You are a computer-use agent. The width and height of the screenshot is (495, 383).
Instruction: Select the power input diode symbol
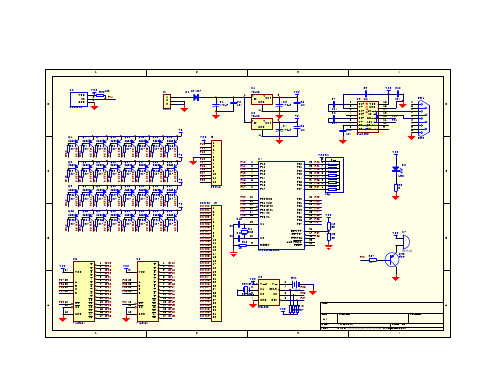196,97
